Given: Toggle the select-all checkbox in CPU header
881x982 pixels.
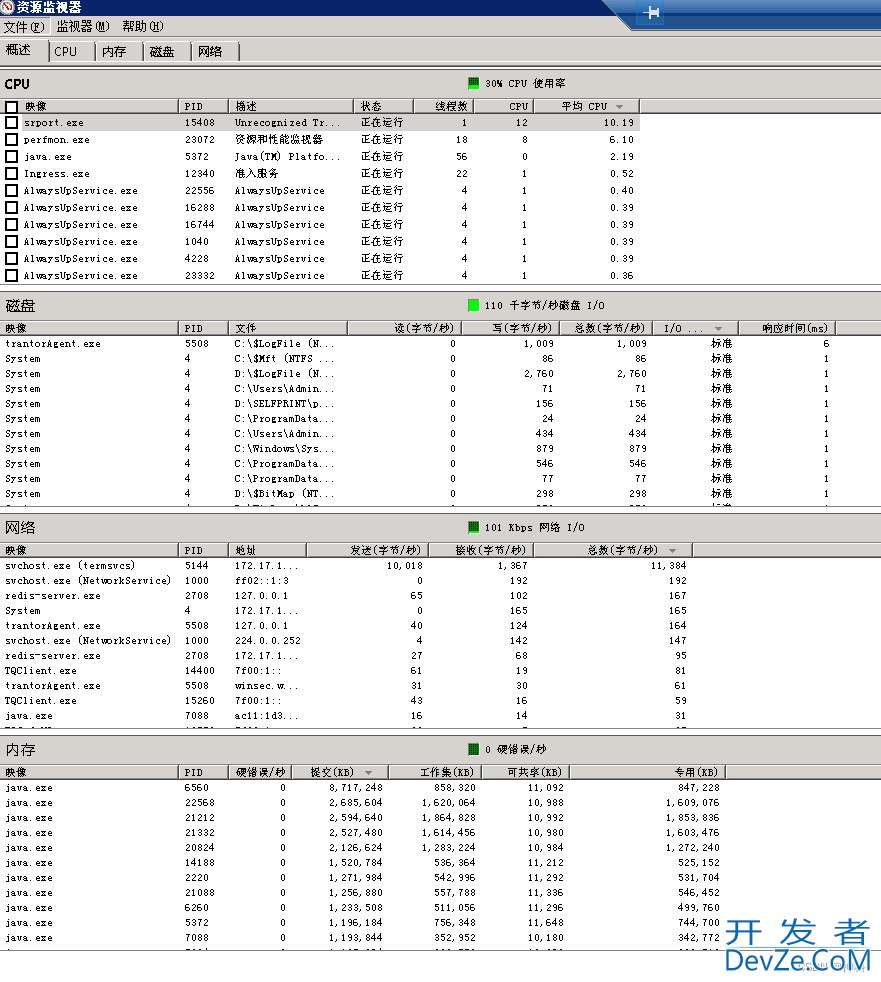Looking at the screenshot, I should [11, 106].
